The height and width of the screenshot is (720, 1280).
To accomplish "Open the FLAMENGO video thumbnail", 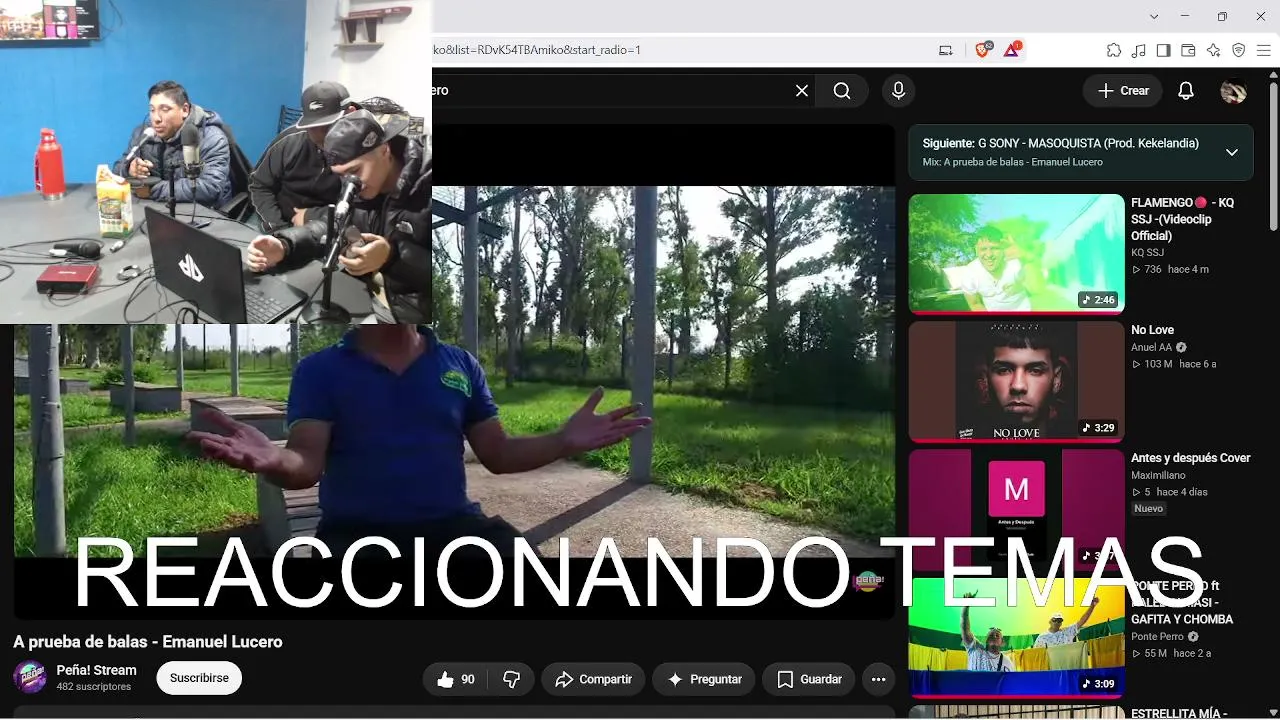I will coord(1016,254).
